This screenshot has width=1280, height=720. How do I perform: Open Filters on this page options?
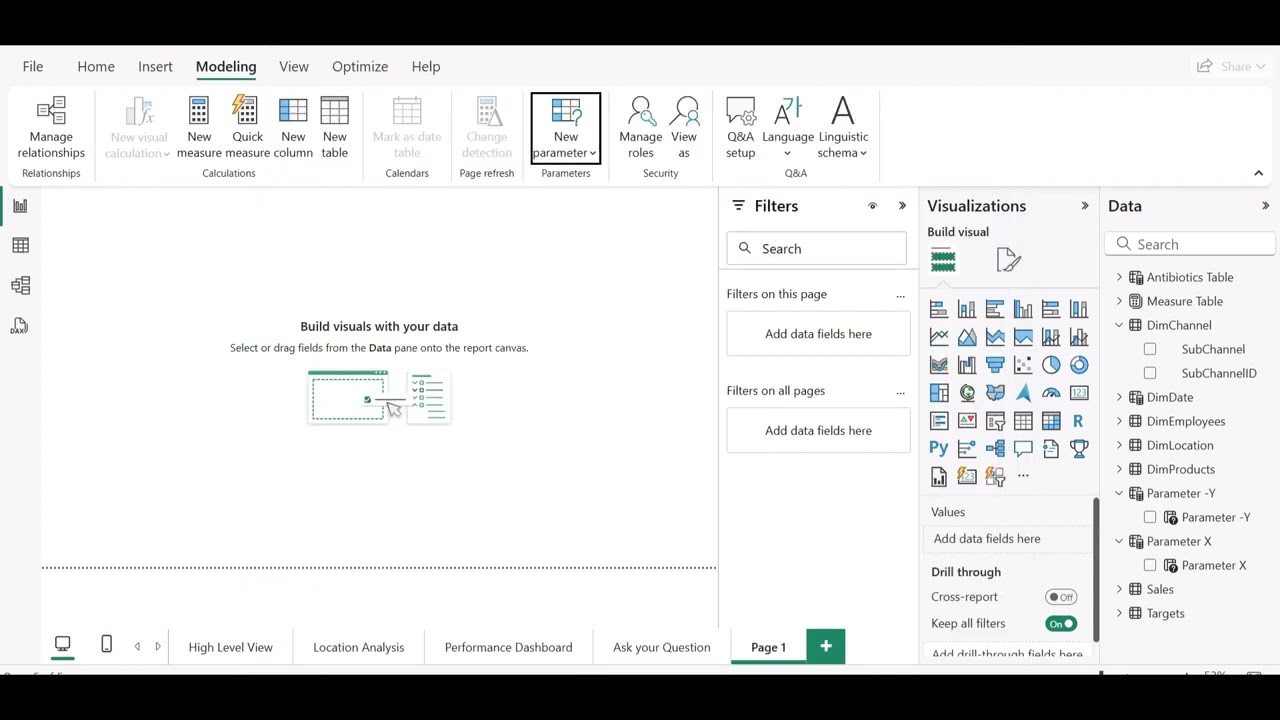(x=900, y=295)
